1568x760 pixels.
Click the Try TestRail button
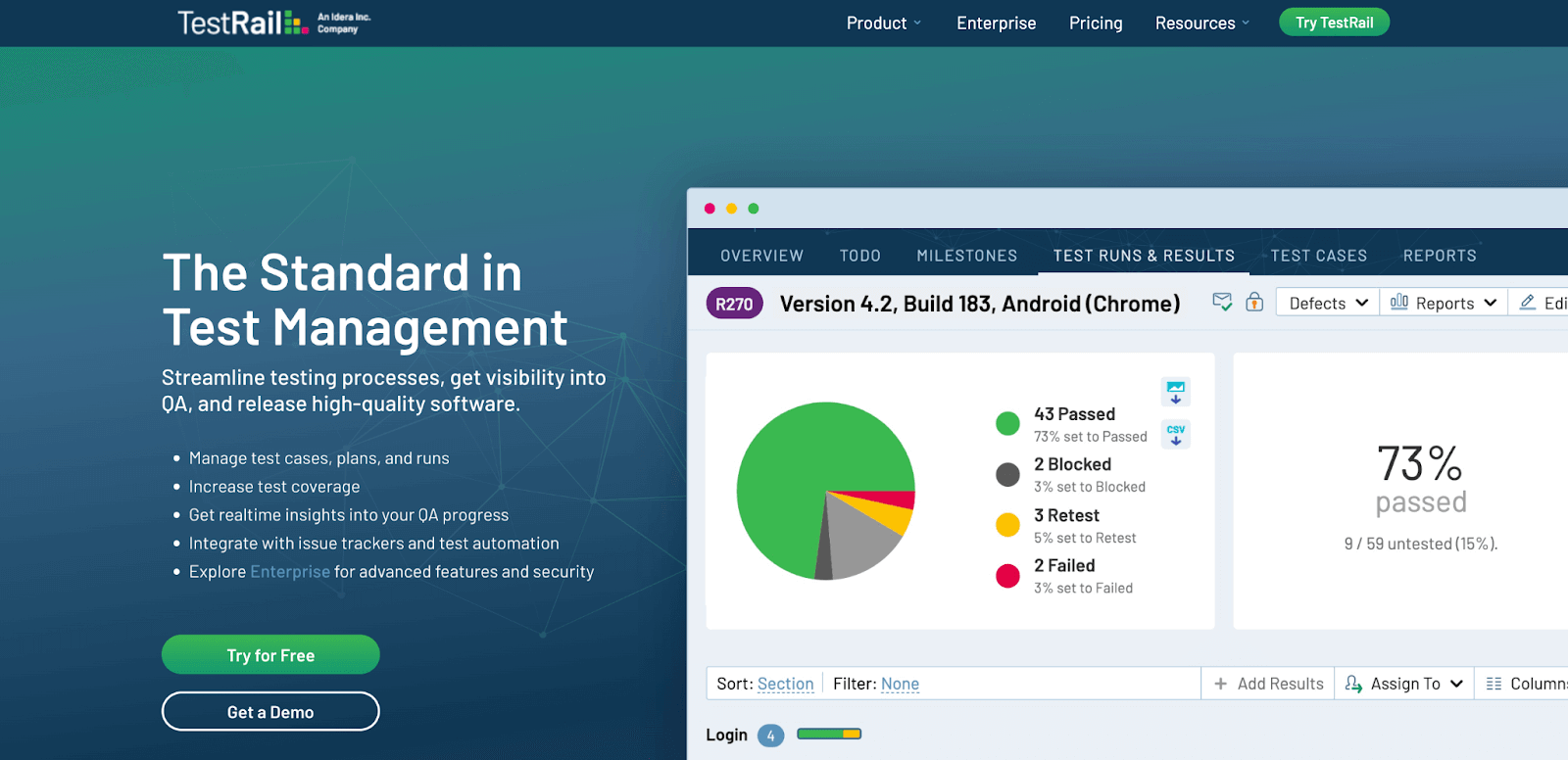click(x=1334, y=23)
